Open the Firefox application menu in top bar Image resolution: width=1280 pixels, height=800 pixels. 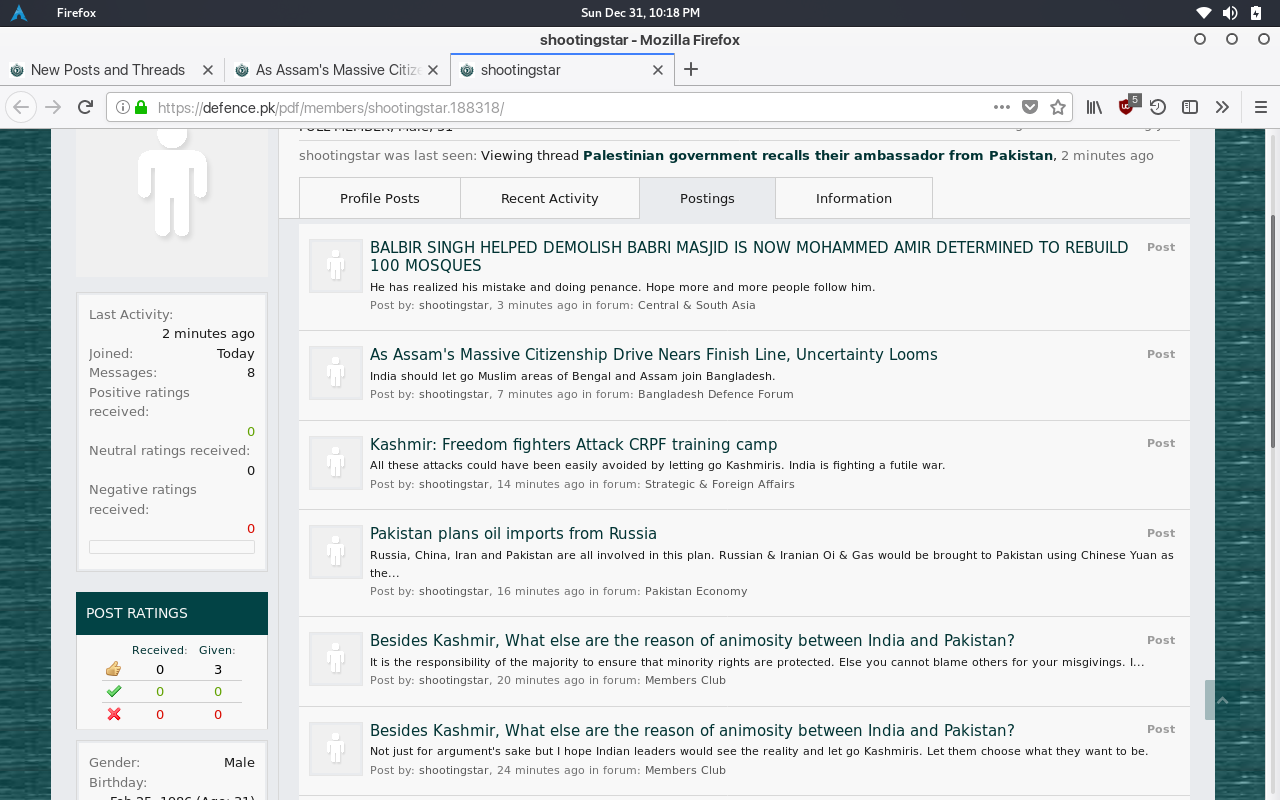[x=78, y=13]
